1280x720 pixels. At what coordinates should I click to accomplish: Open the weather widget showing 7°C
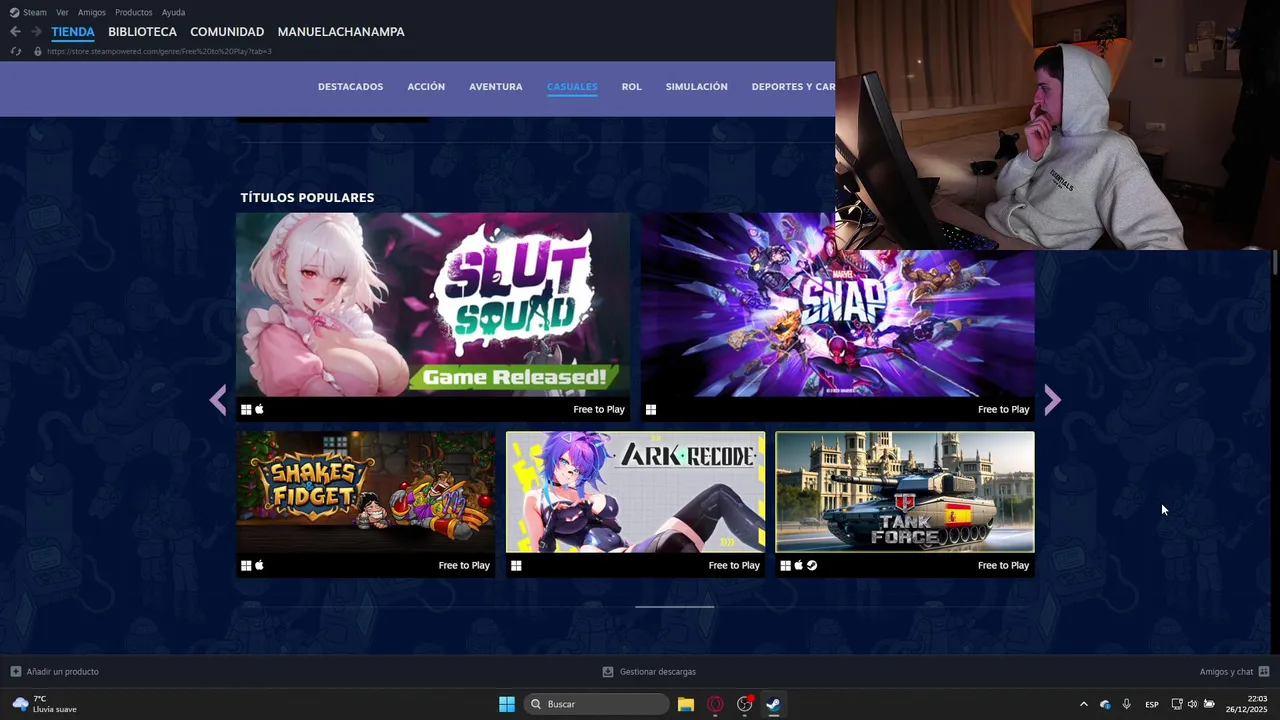pos(45,704)
